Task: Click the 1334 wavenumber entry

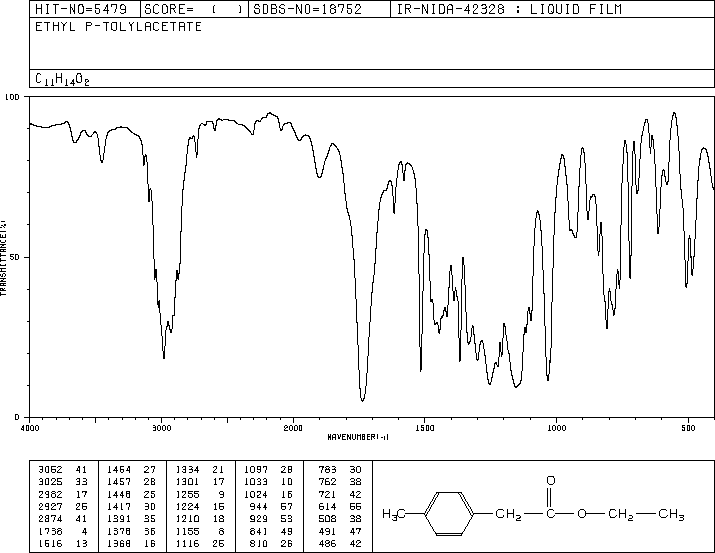Action: [187, 469]
